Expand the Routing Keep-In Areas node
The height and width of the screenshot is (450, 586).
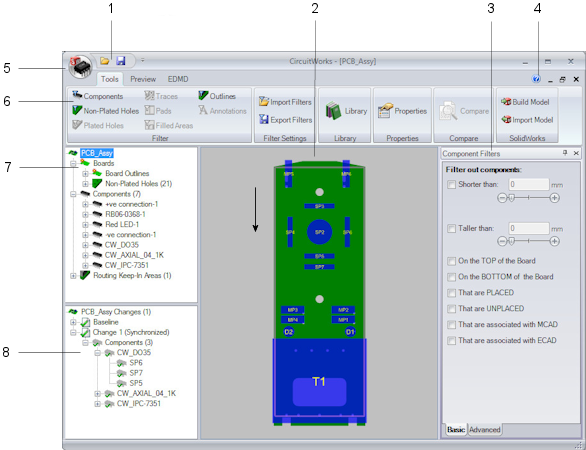[73, 275]
